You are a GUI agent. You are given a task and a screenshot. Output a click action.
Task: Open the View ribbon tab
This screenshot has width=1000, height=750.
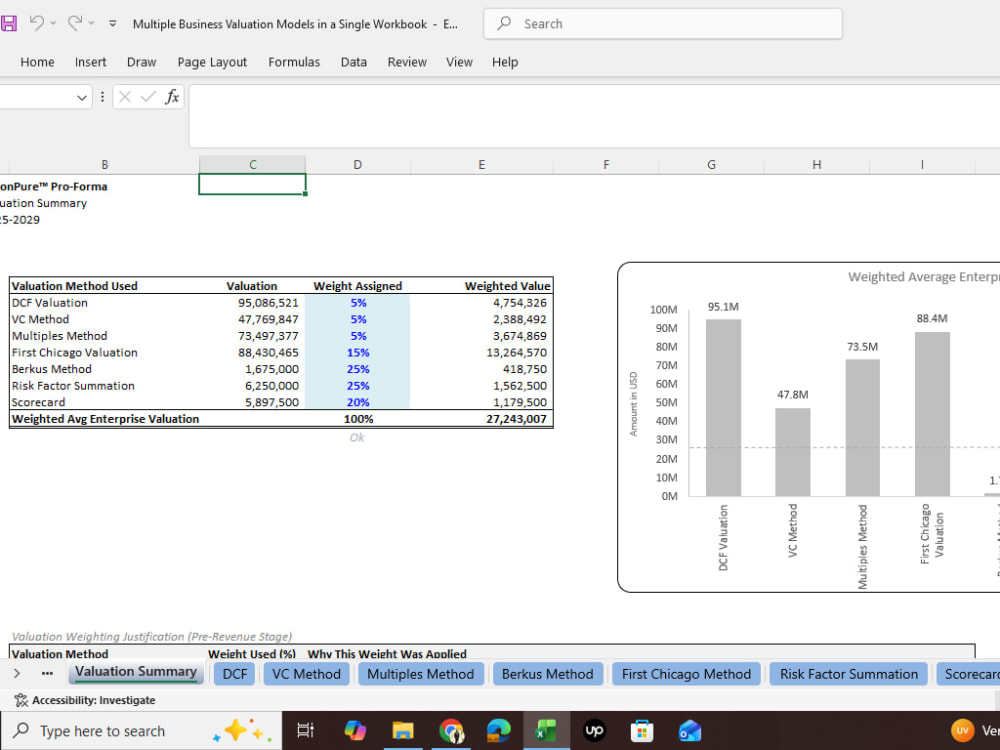pos(459,62)
